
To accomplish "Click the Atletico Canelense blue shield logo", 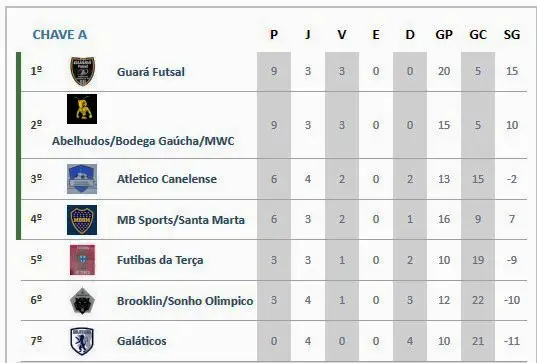I will coord(82,179).
